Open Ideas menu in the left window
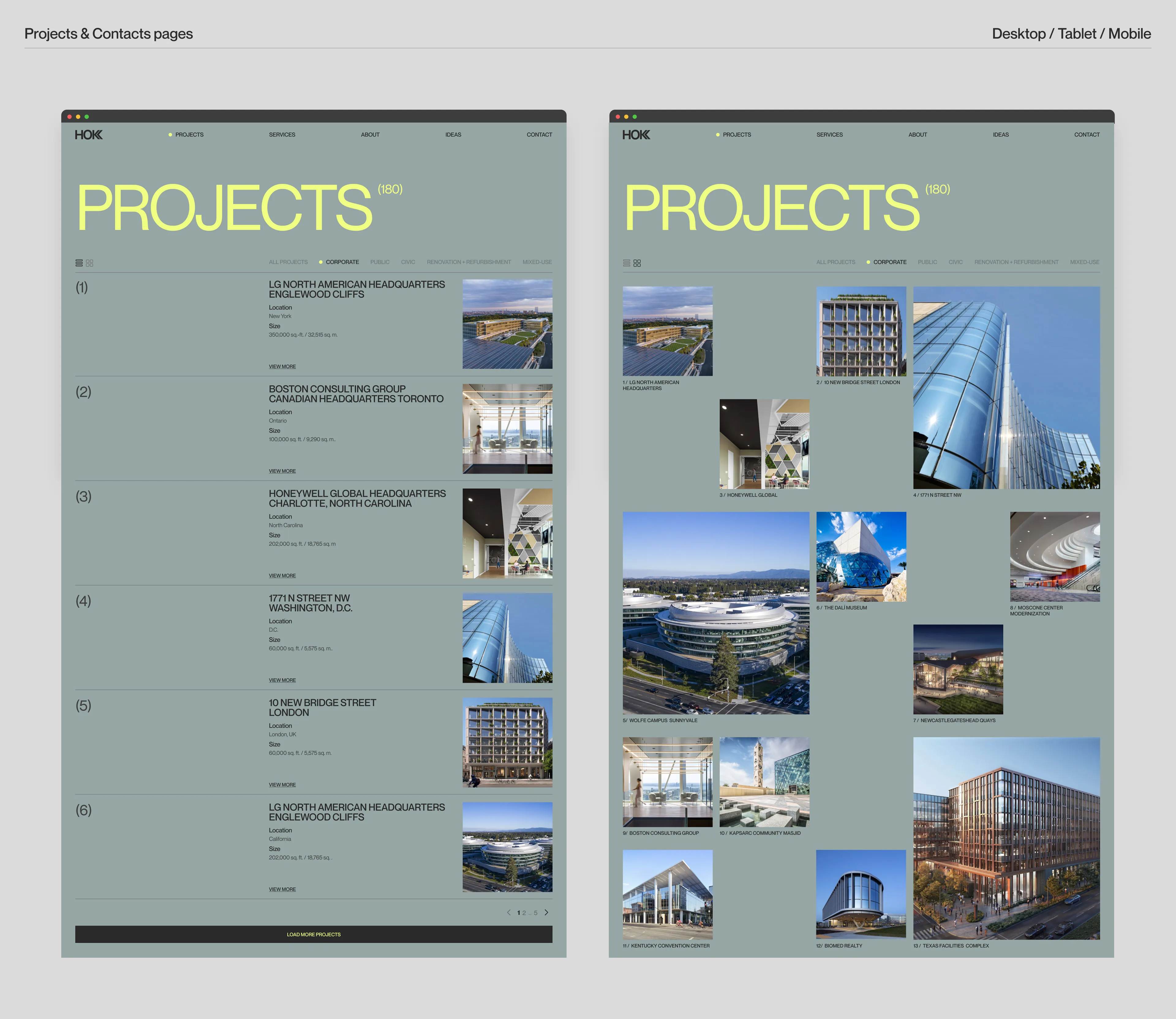This screenshot has height=1019, width=1176. tap(453, 135)
